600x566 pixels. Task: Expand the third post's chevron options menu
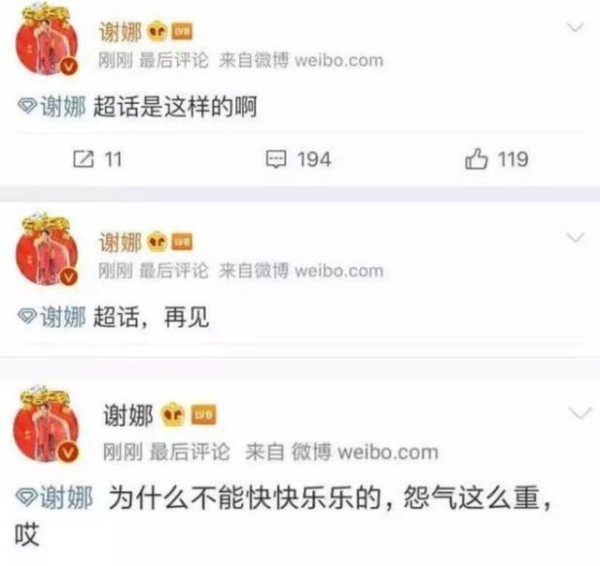click(x=580, y=413)
